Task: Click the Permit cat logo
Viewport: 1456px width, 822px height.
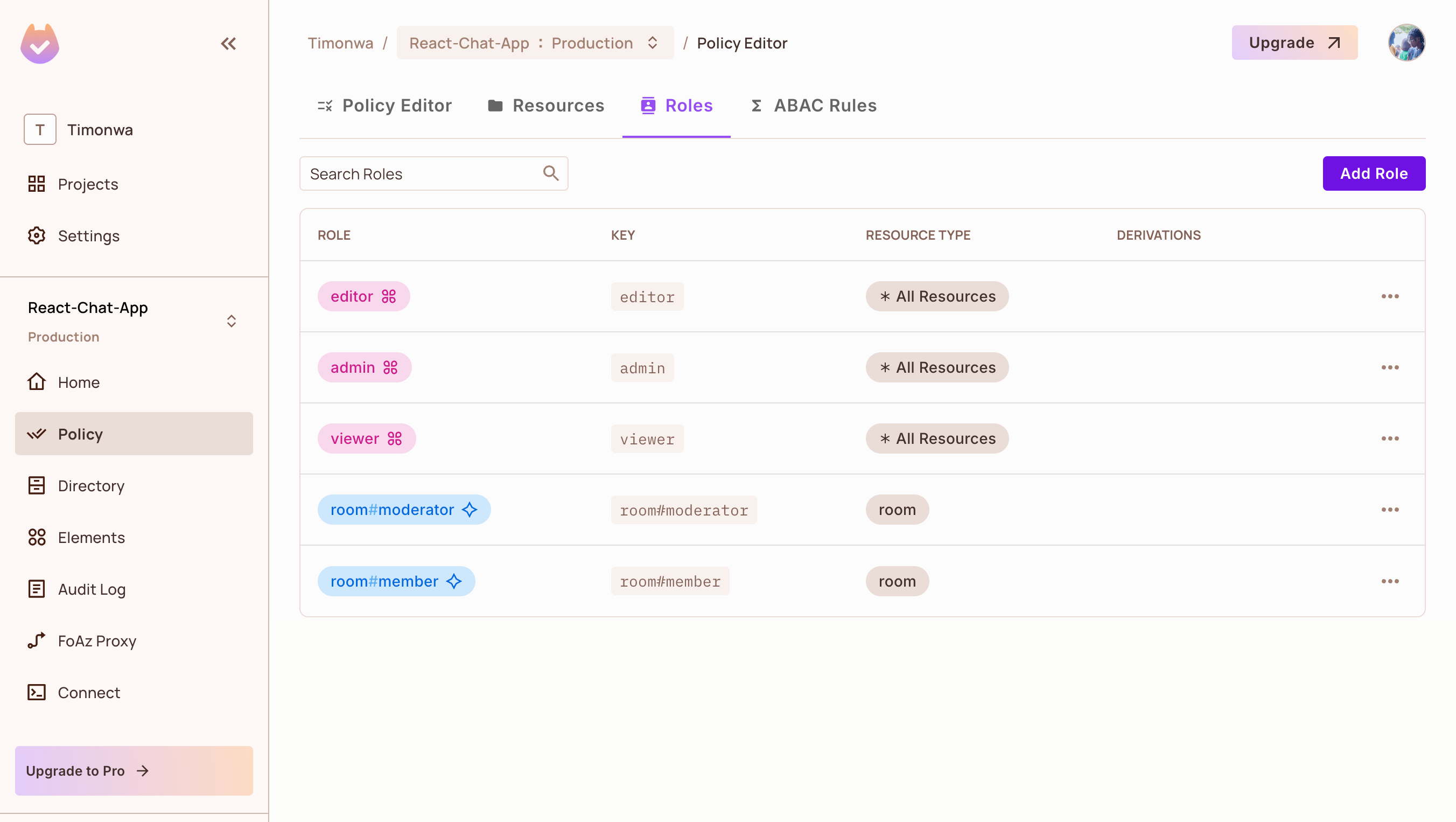Action: pos(39,44)
